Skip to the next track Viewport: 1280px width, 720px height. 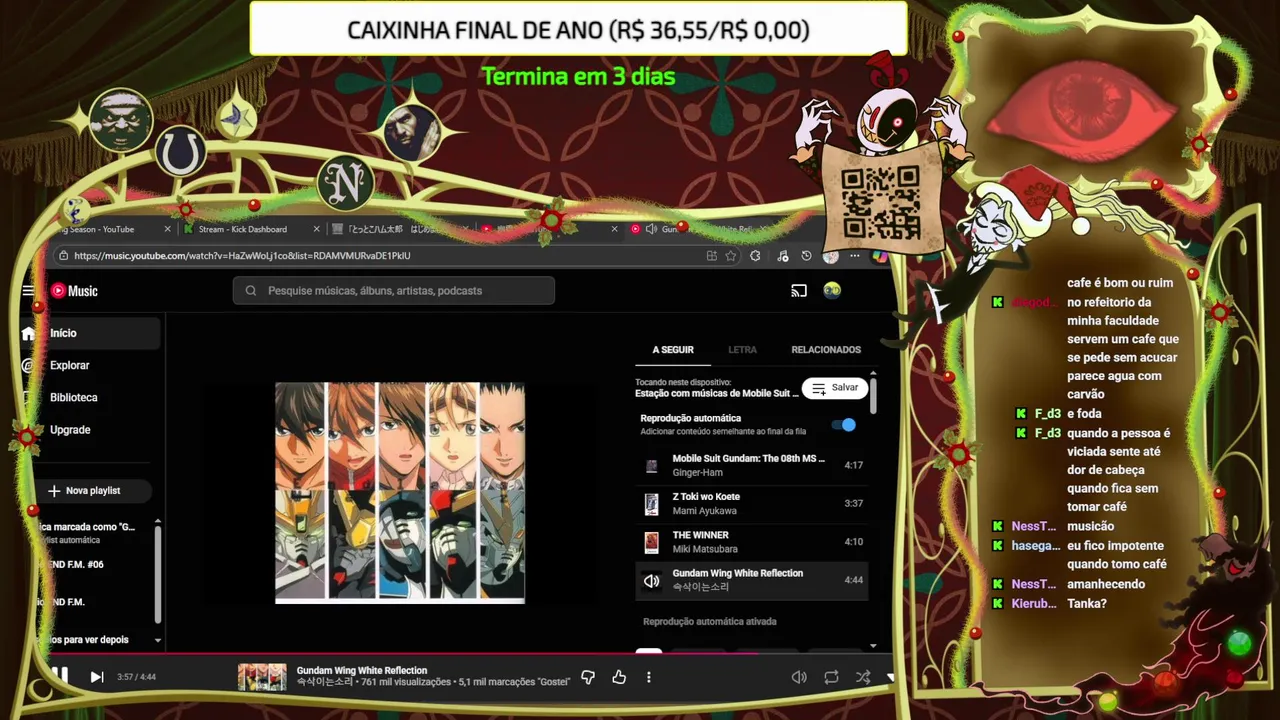tap(97, 677)
